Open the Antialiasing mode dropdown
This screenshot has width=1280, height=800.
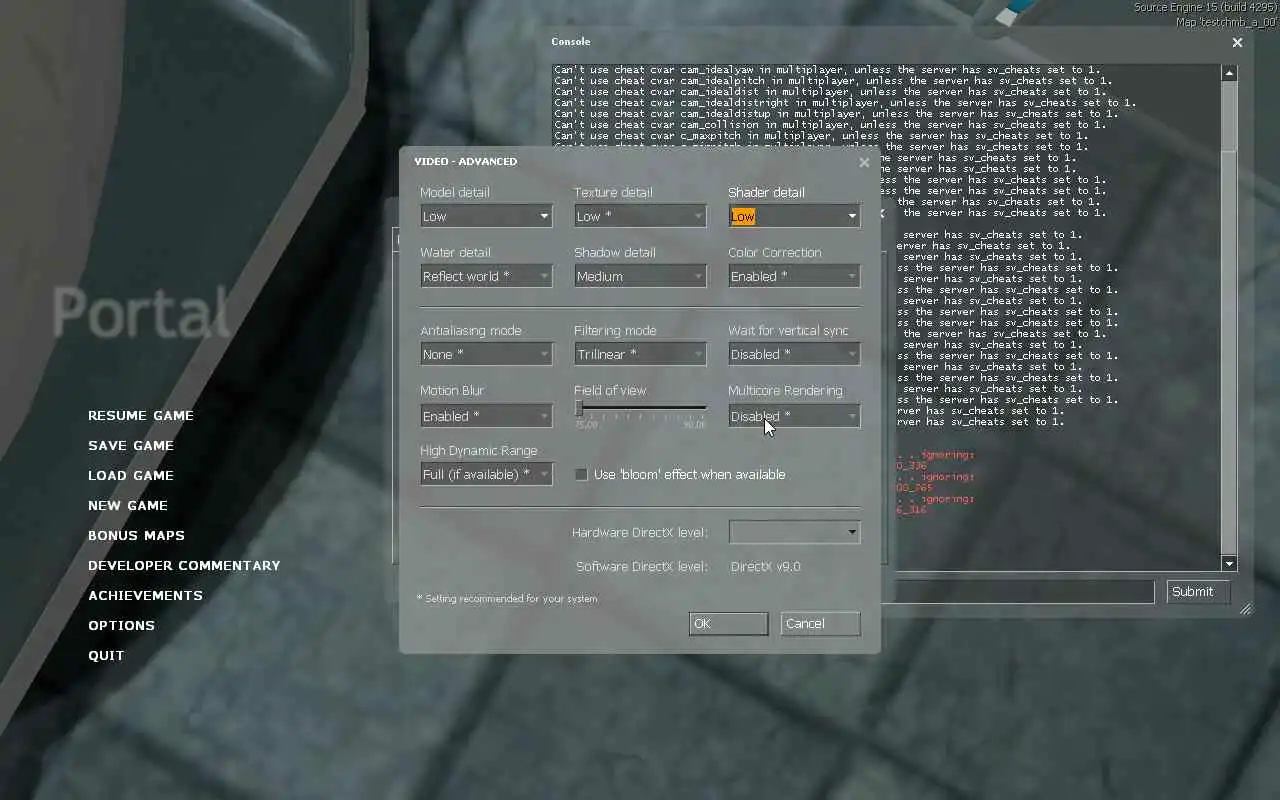tap(486, 354)
